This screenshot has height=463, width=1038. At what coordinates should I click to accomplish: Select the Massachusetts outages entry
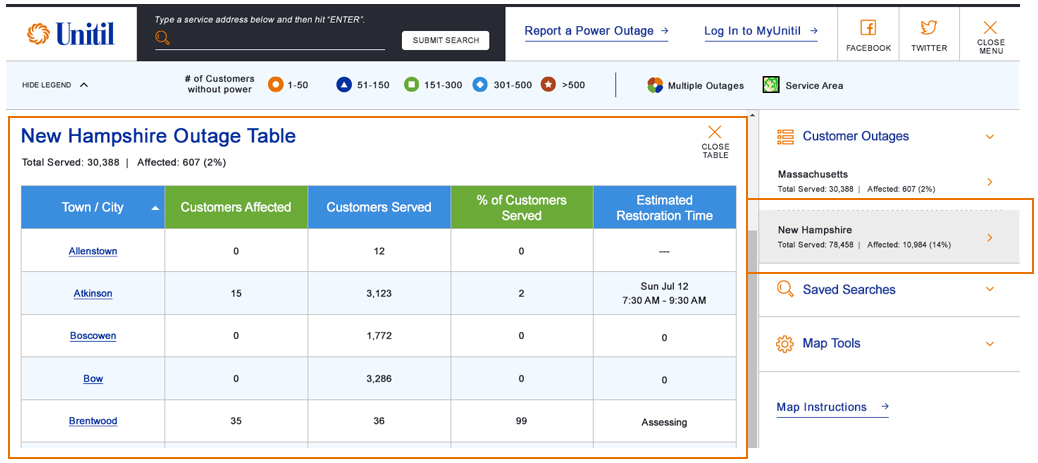(x=886, y=181)
